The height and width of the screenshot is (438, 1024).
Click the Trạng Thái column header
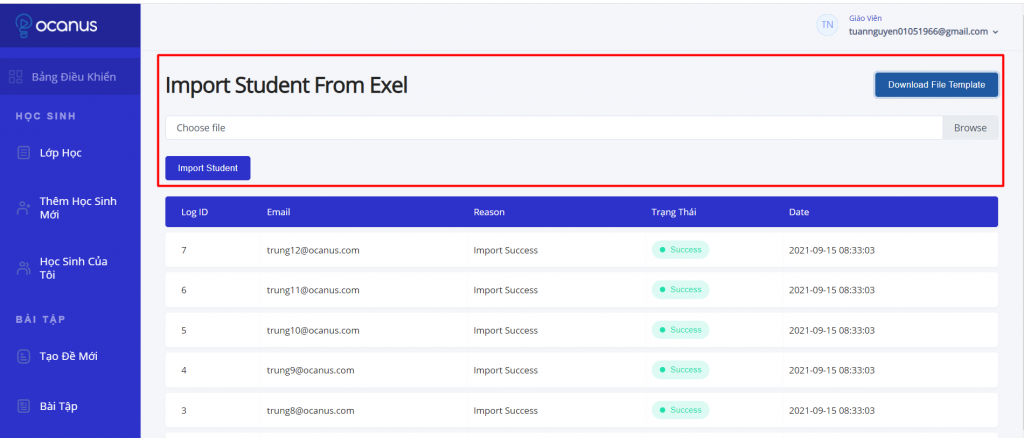(x=673, y=213)
